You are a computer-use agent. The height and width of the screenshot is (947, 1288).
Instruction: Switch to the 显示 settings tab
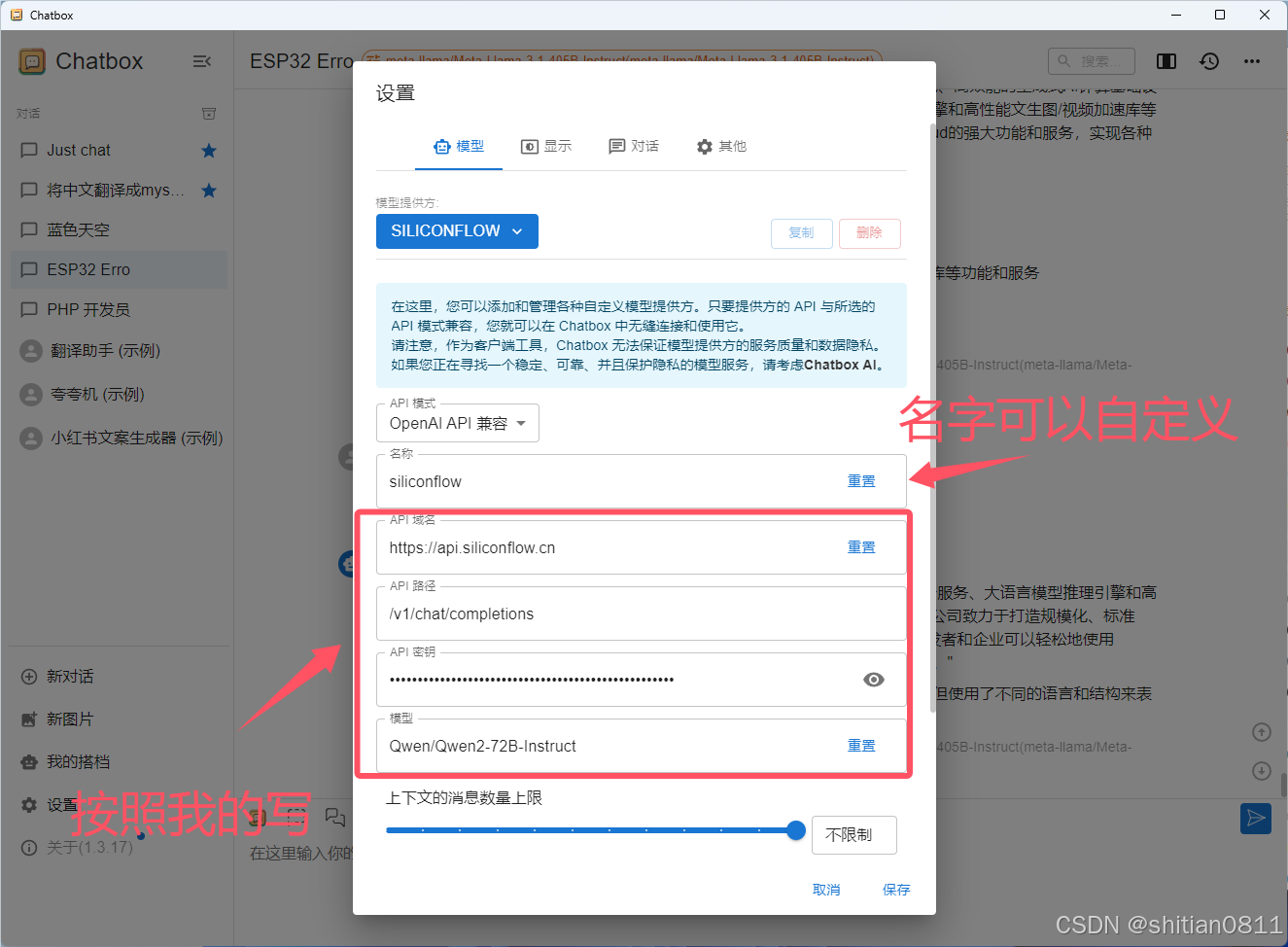546,147
